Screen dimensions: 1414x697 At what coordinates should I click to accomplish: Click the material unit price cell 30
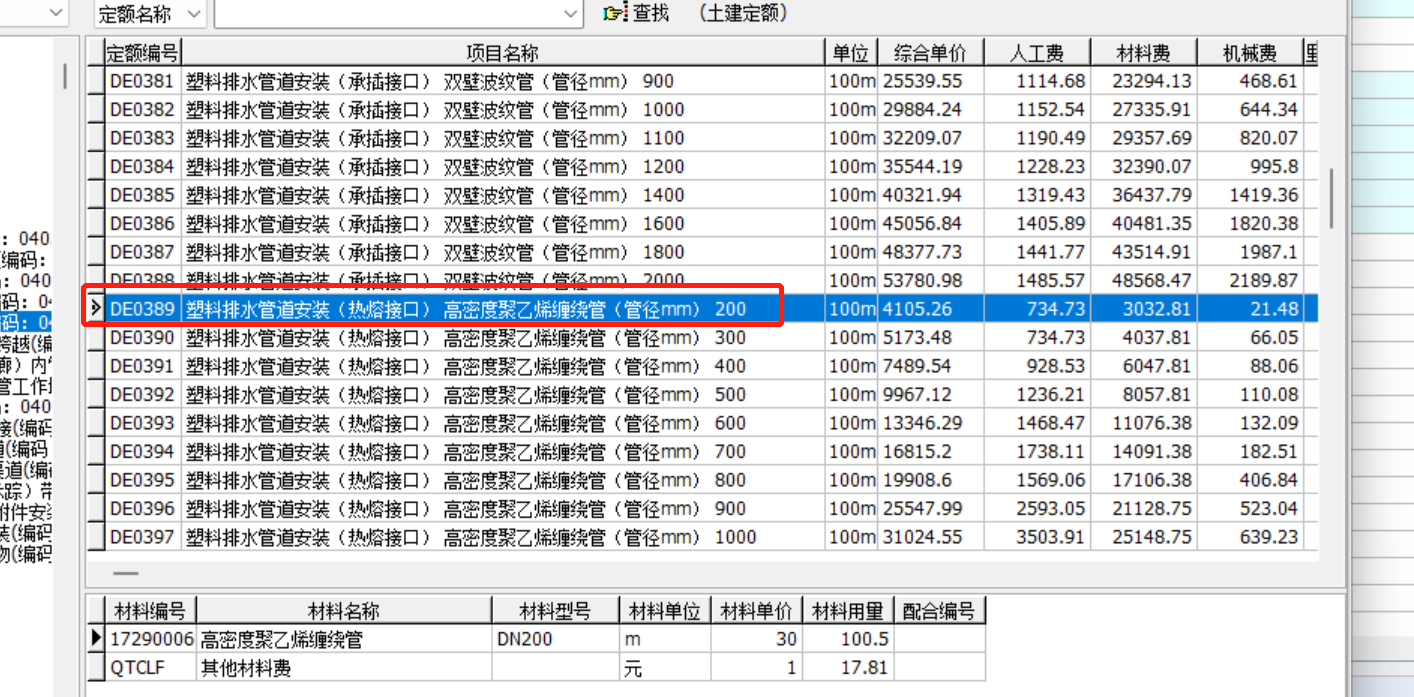757,639
